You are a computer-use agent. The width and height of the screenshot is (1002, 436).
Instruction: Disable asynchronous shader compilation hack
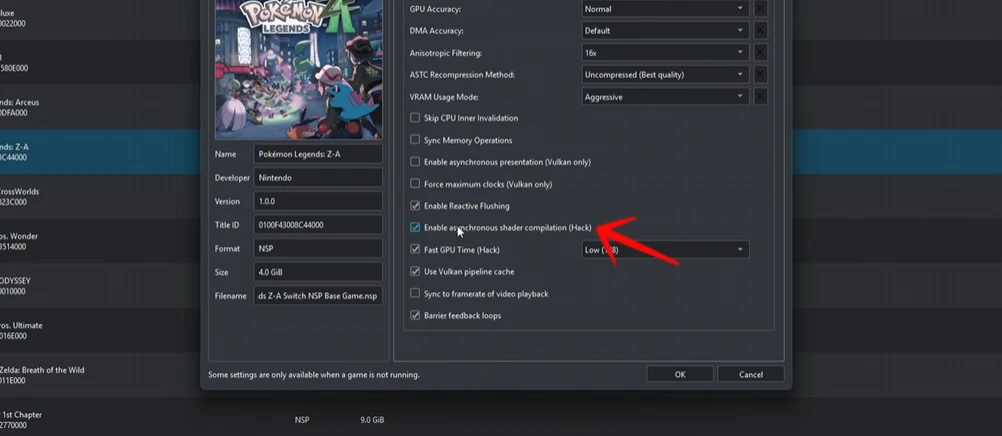pyautogui.click(x=415, y=228)
